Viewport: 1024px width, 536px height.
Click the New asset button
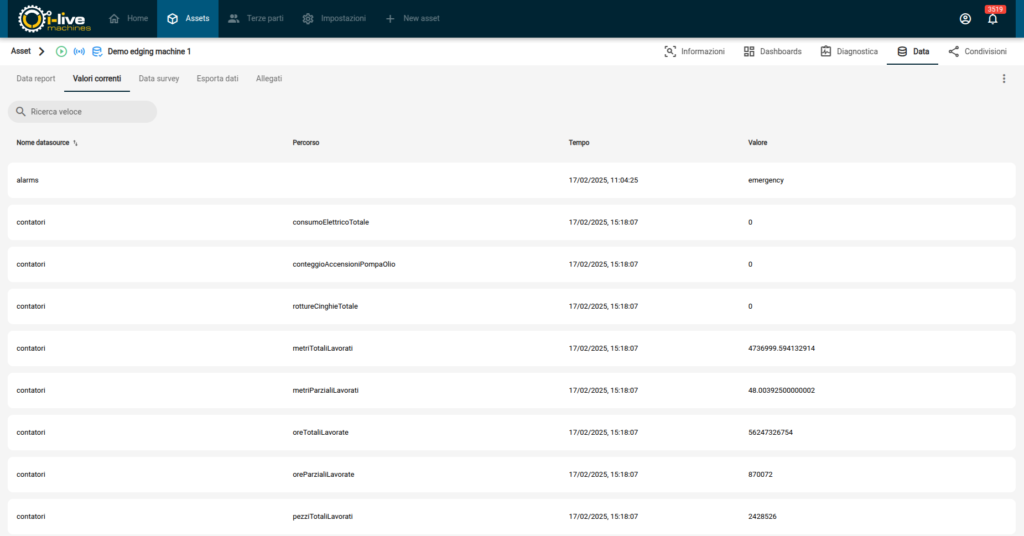pos(412,19)
